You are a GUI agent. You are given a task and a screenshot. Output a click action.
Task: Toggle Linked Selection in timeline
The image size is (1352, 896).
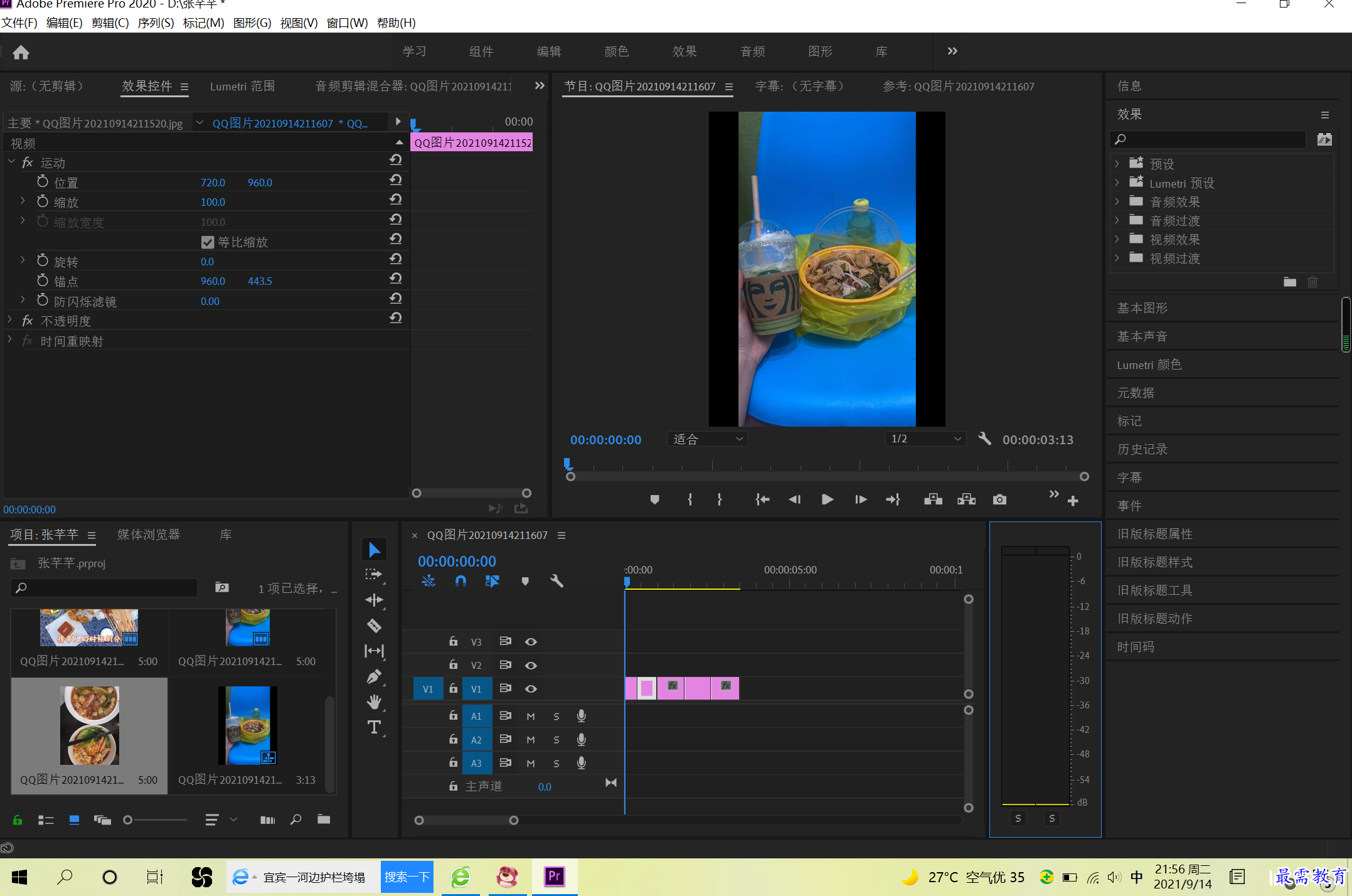[492, 581]
